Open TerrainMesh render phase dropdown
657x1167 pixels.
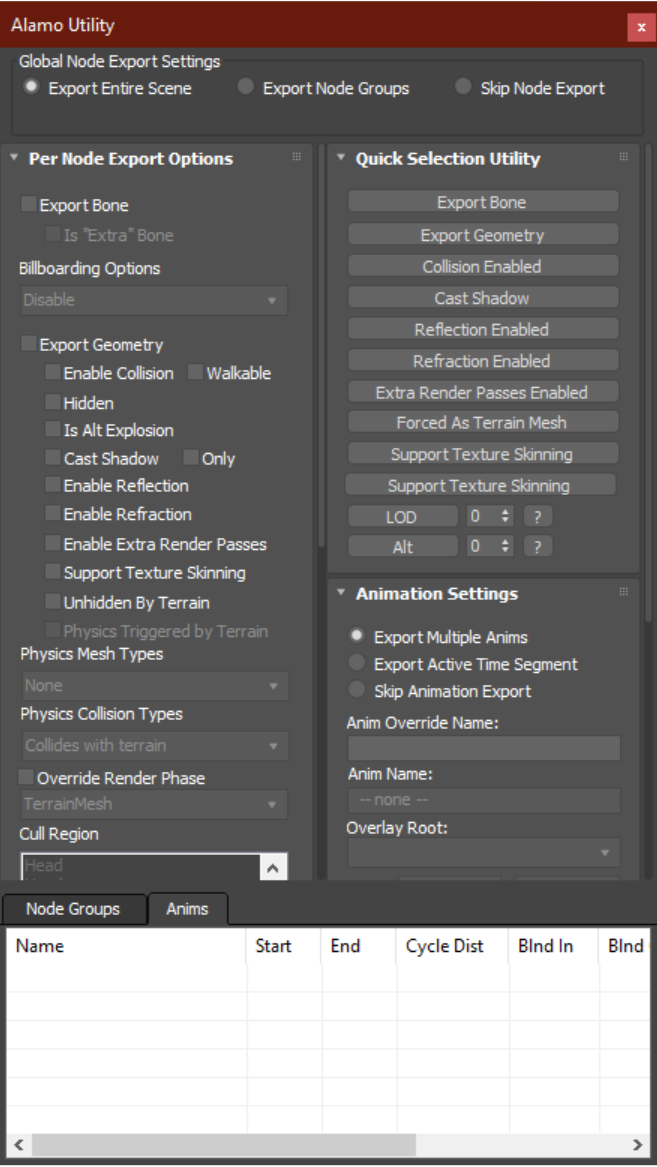tap(153, 804)
